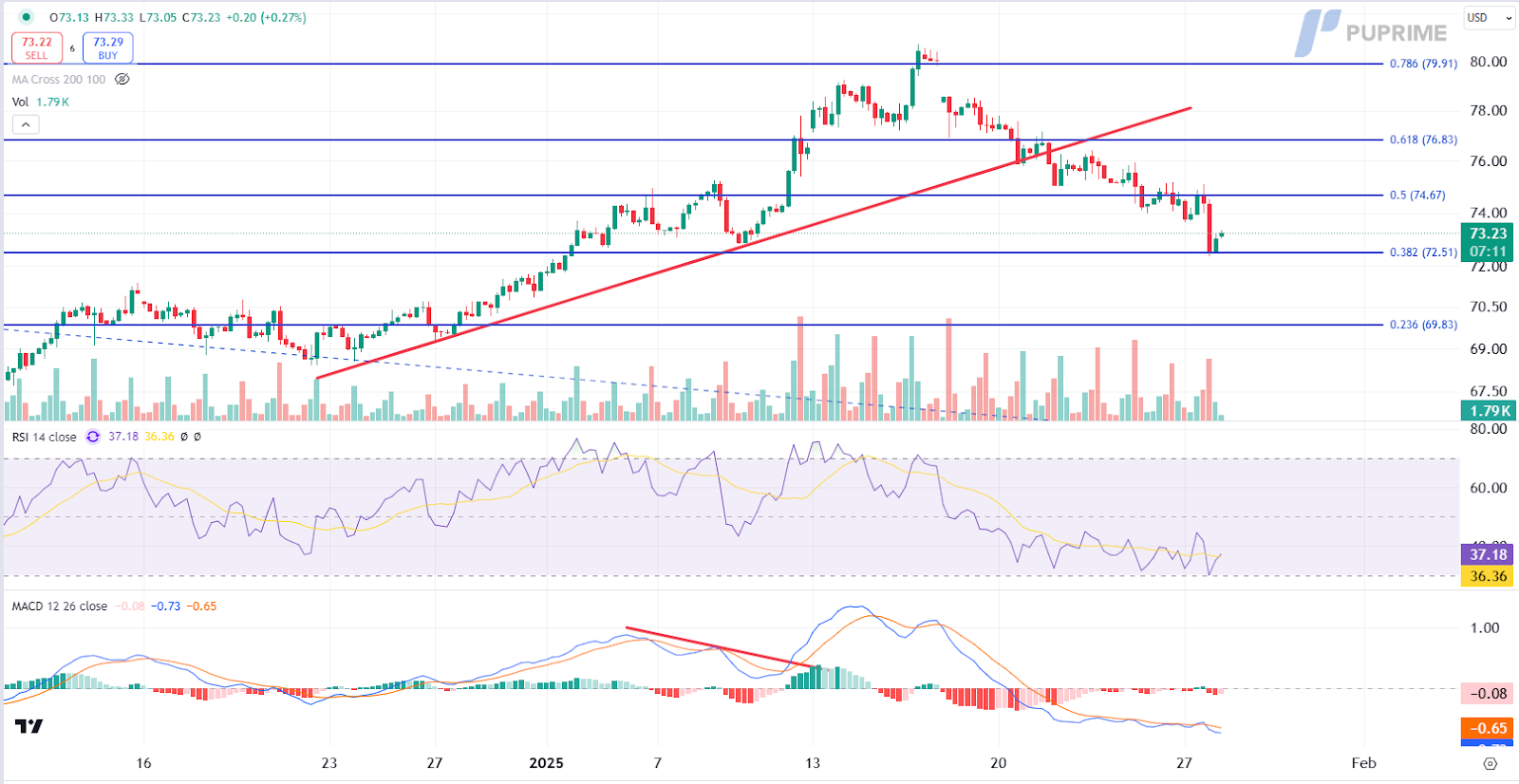Click the MACD histogram -0.08 axis tag
Viewport: 1519px width, 784px height.
[1488, 693]
